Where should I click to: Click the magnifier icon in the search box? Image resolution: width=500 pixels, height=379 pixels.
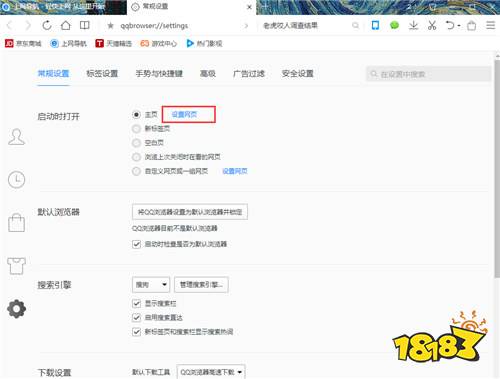click(356, 26)
